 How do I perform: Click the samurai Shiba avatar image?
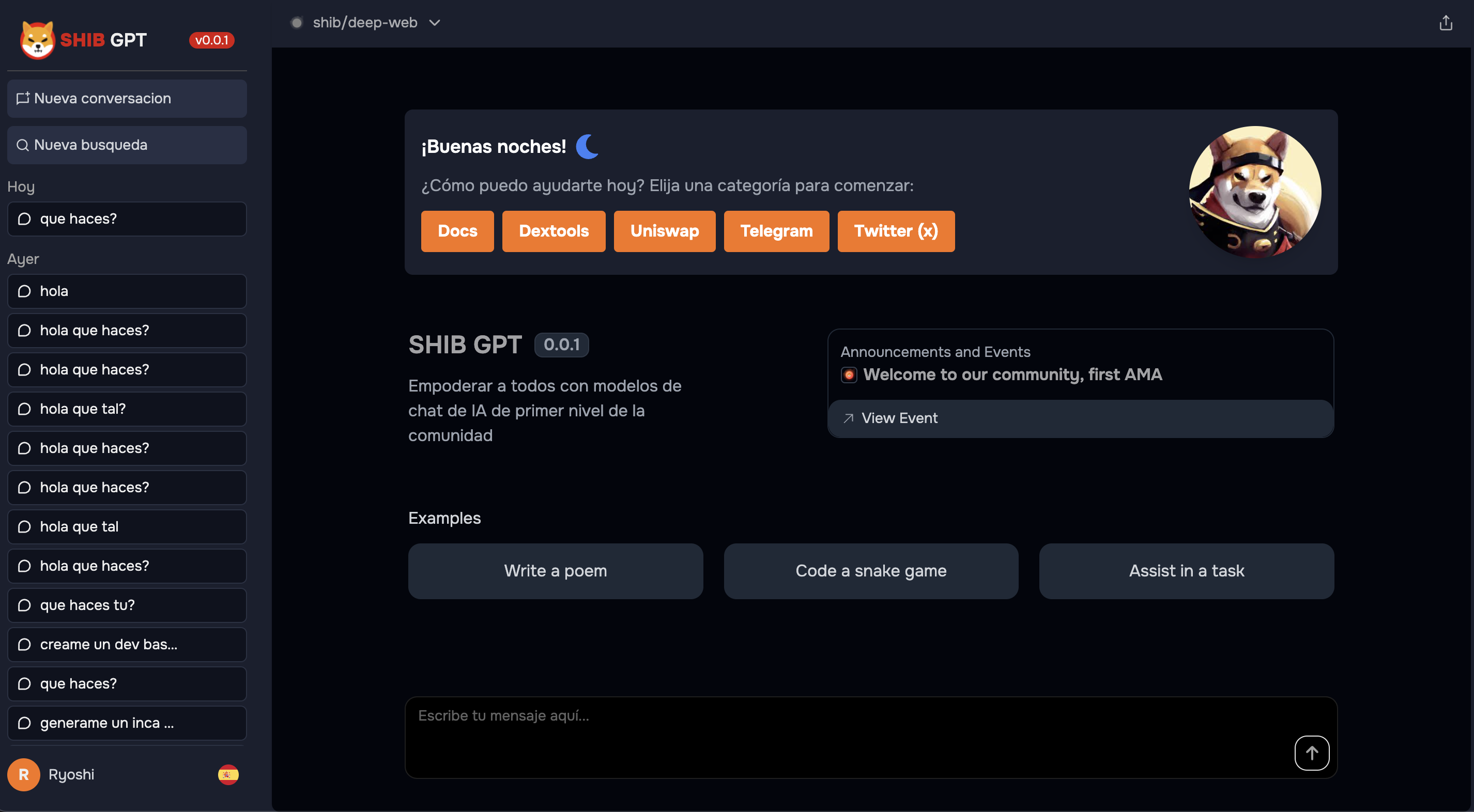pos(1255,192)
